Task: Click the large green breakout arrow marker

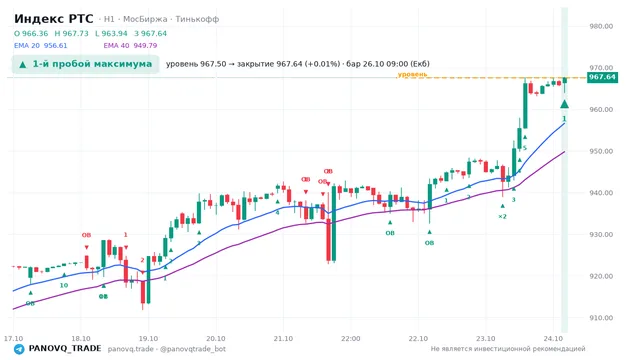Action: click(x=564, y=104)
